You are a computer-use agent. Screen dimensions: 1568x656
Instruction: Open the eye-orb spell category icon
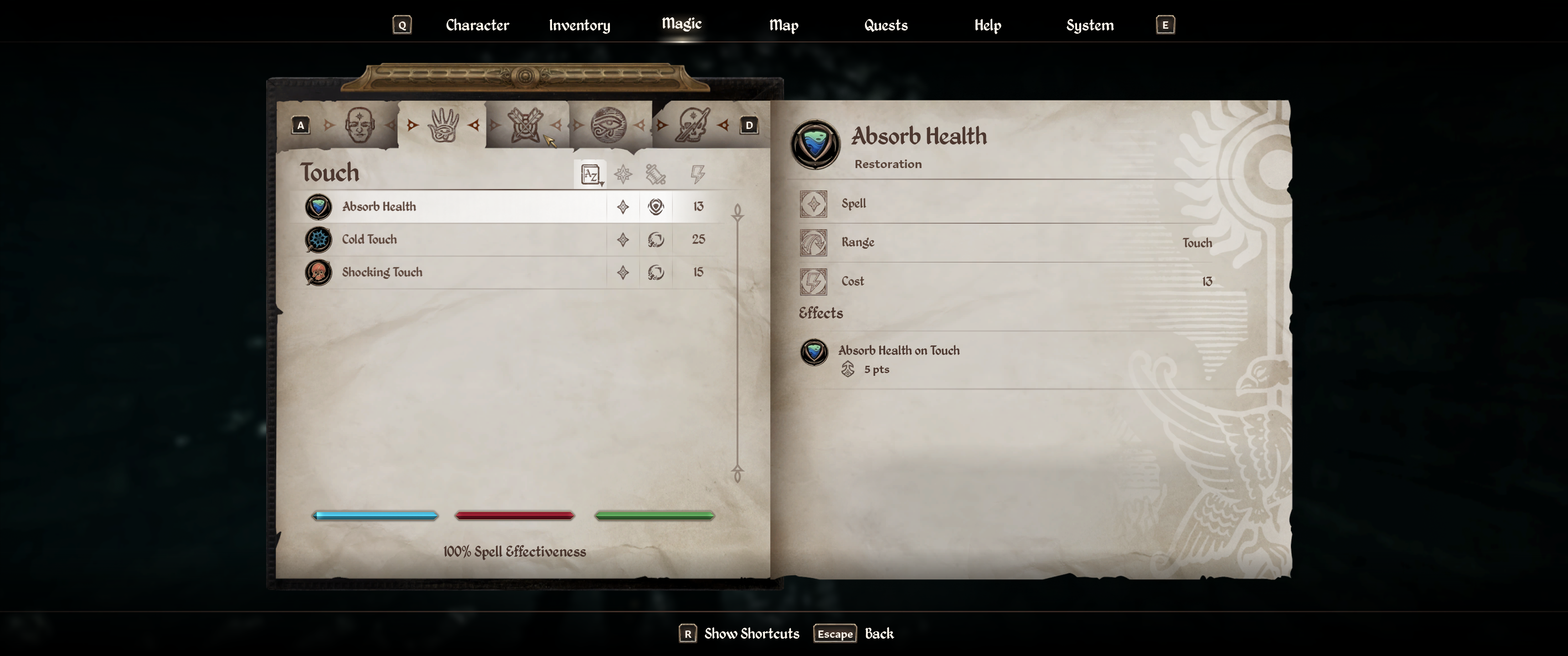tap(608, 125)
